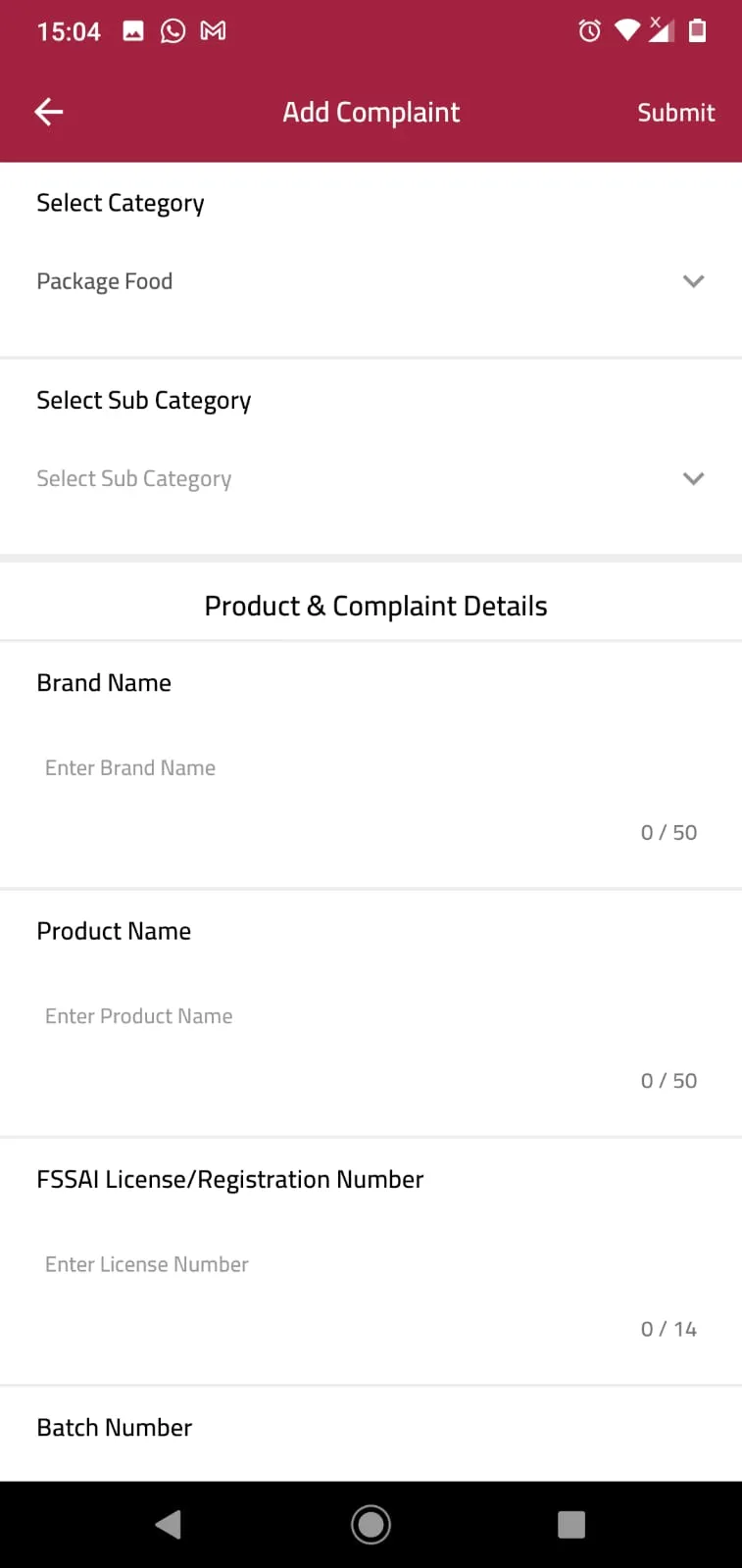The width and height of the screenshot is (742, 1568).
Task: Select the Product & Complaint Details header
Action: (374, 605)
